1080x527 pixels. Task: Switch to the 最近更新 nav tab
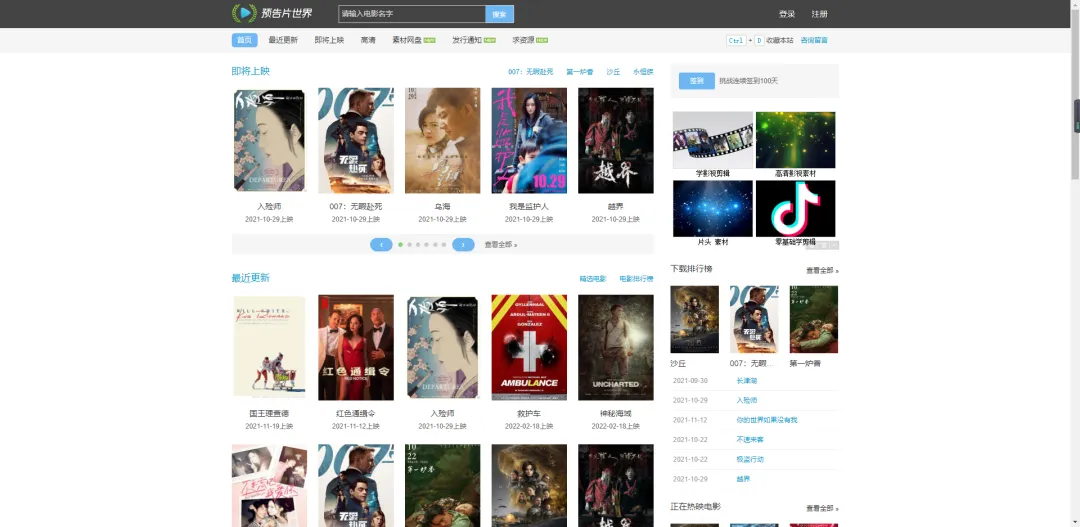tap(283, 40)
